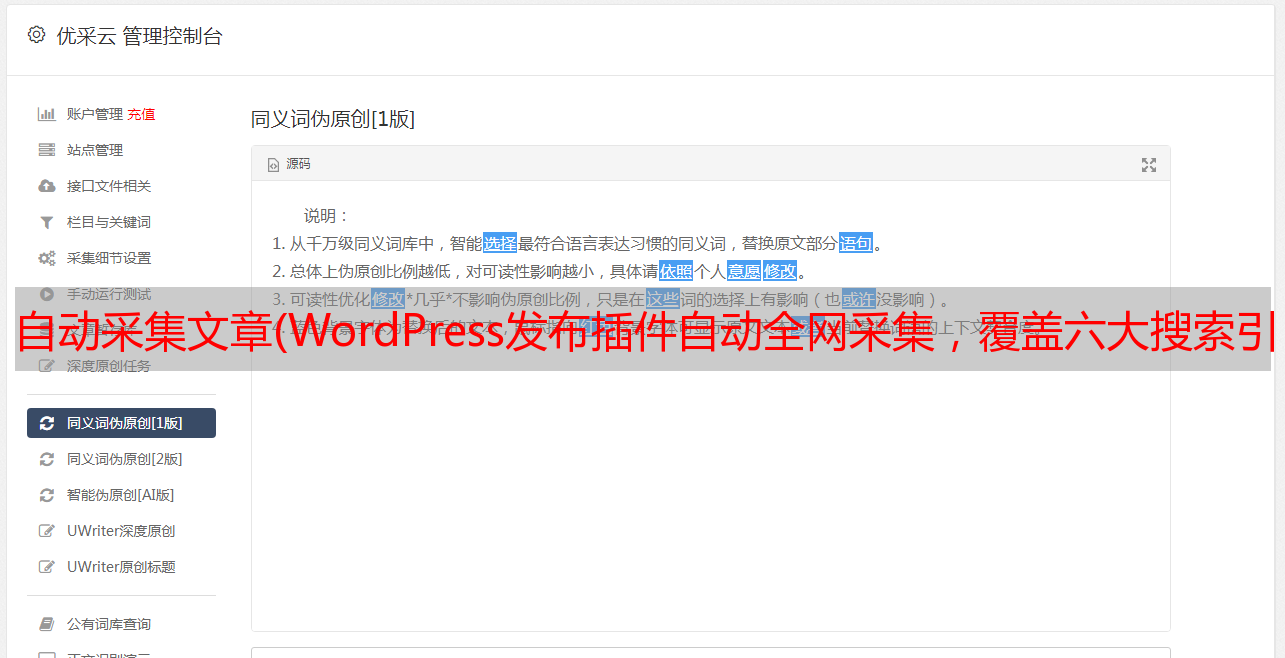The height and width of the screenshot is (658, 1285).
Task: Click the cloud upload icon beside 接口文件相关
Action: [46, 186]
